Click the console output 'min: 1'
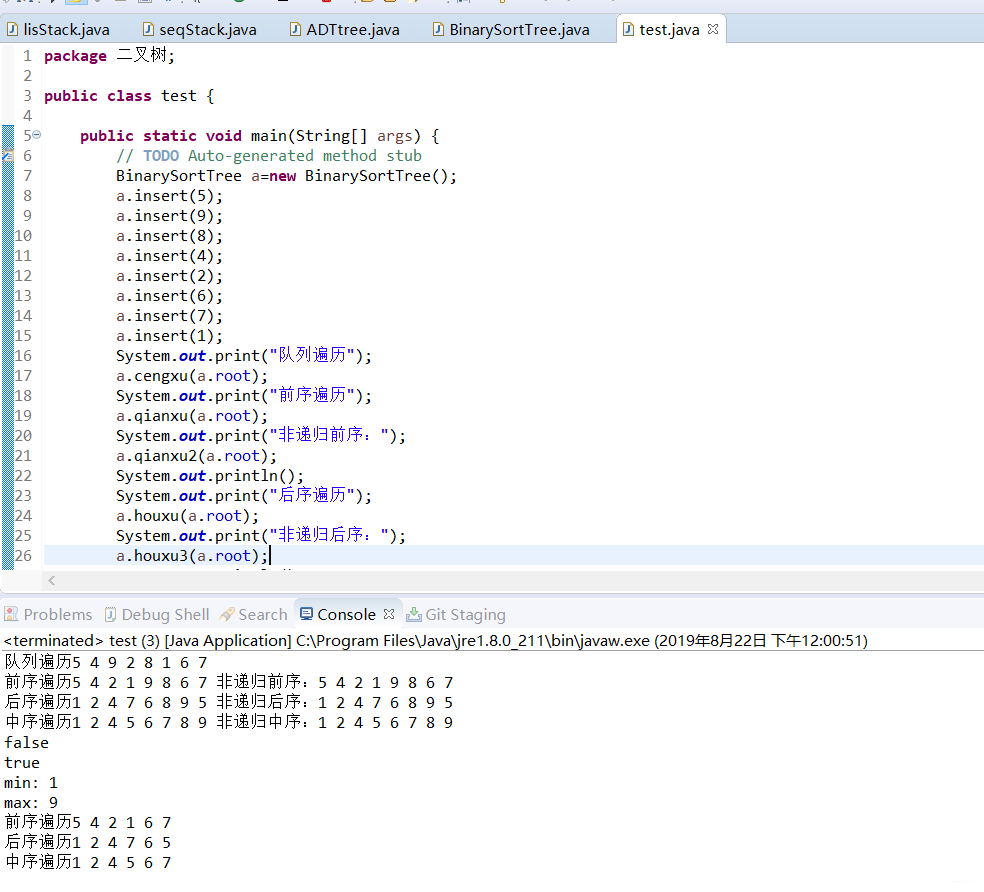The width and height of the screenshot is (984, 892). coord(31,783)
